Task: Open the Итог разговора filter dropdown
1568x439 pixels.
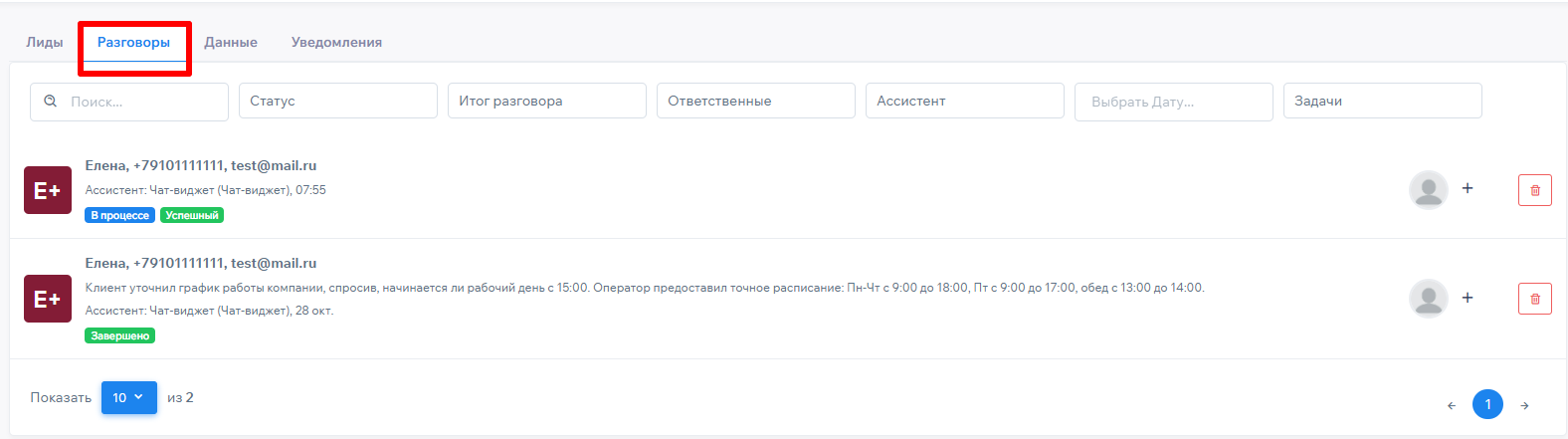Action: (x=546, y=101)
